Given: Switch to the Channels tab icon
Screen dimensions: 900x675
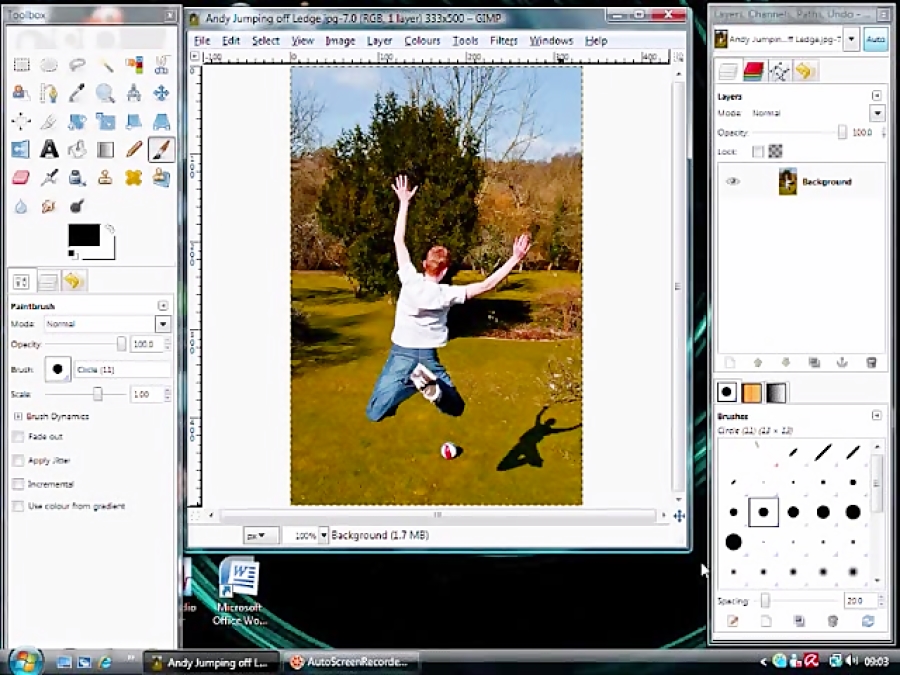Looking at the screenshot, I should 753,71.
